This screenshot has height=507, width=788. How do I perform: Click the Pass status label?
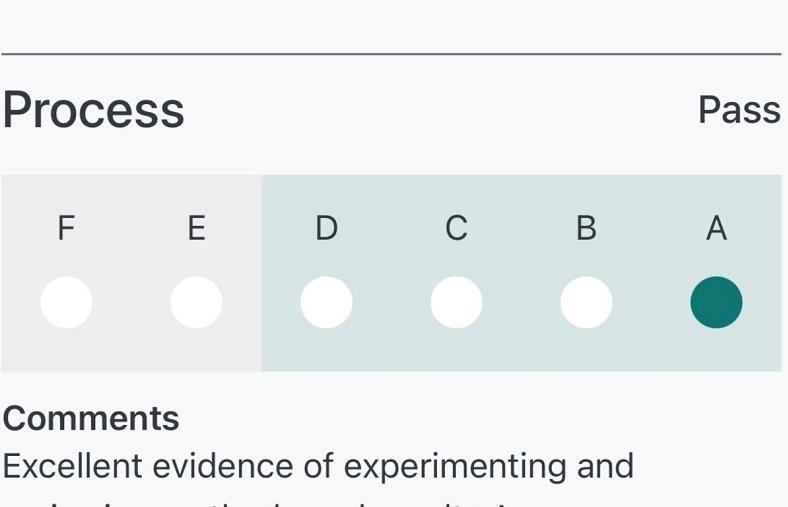[739, 110]
